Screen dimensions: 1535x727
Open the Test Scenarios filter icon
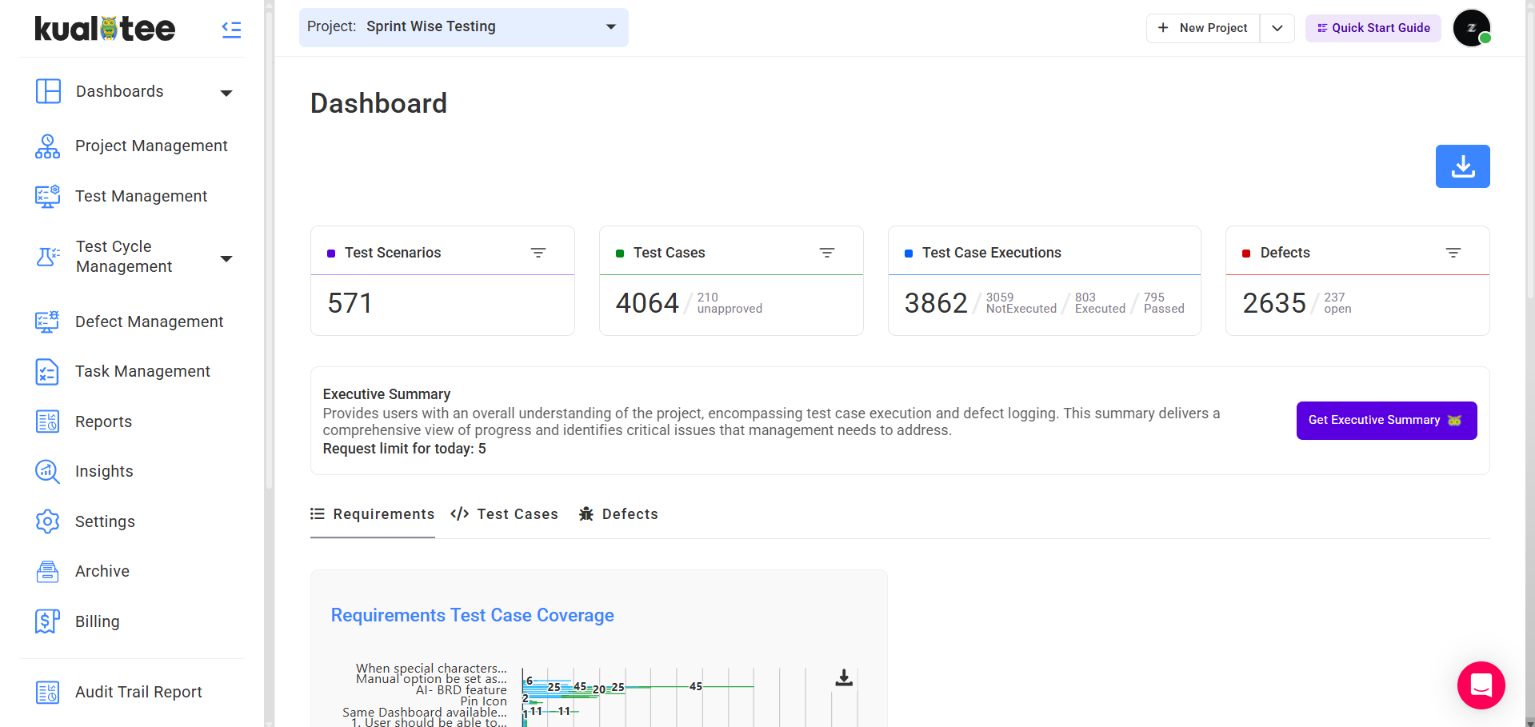(538, 253)
